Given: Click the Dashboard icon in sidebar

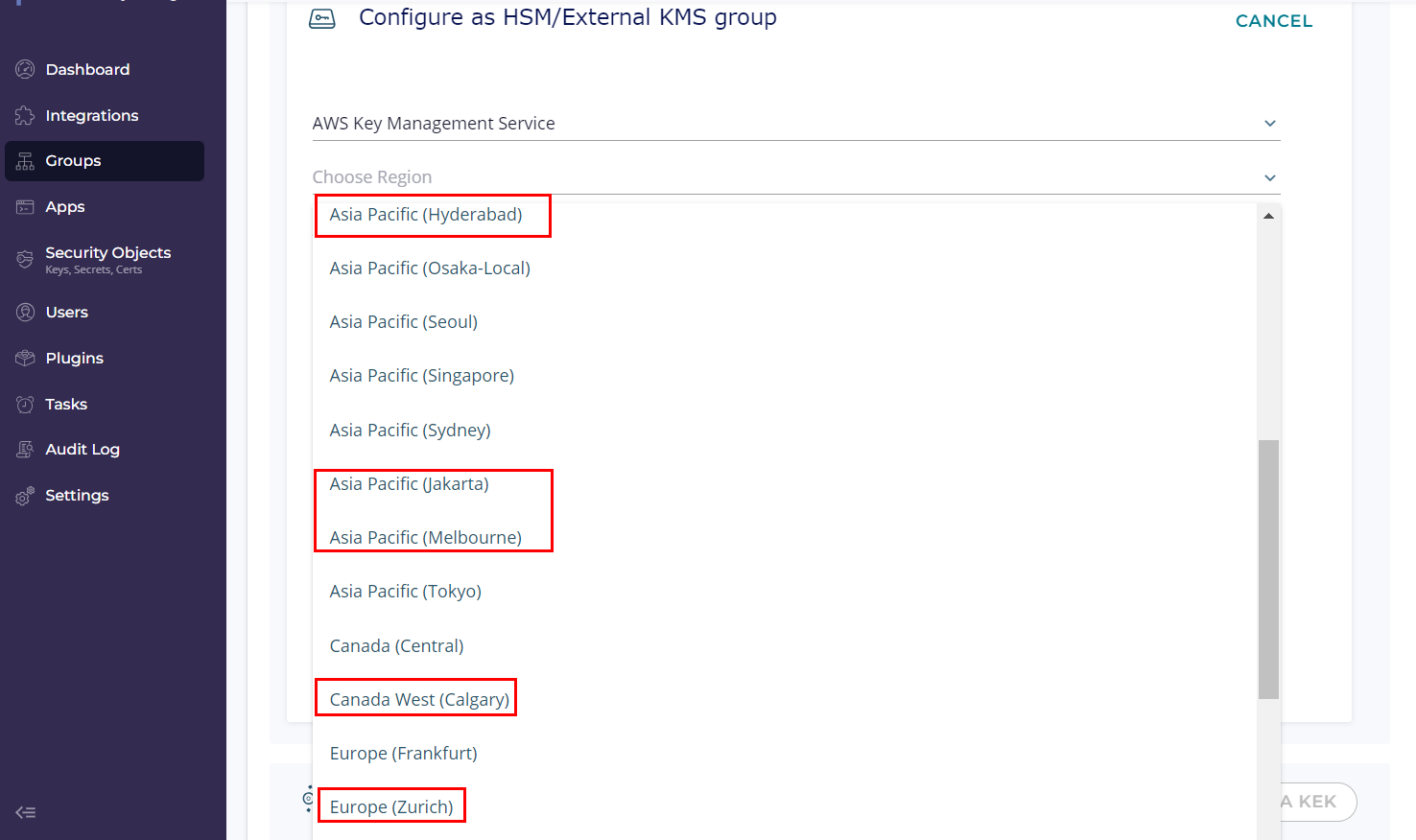Looking at the screenshot, I should [25, 69].
